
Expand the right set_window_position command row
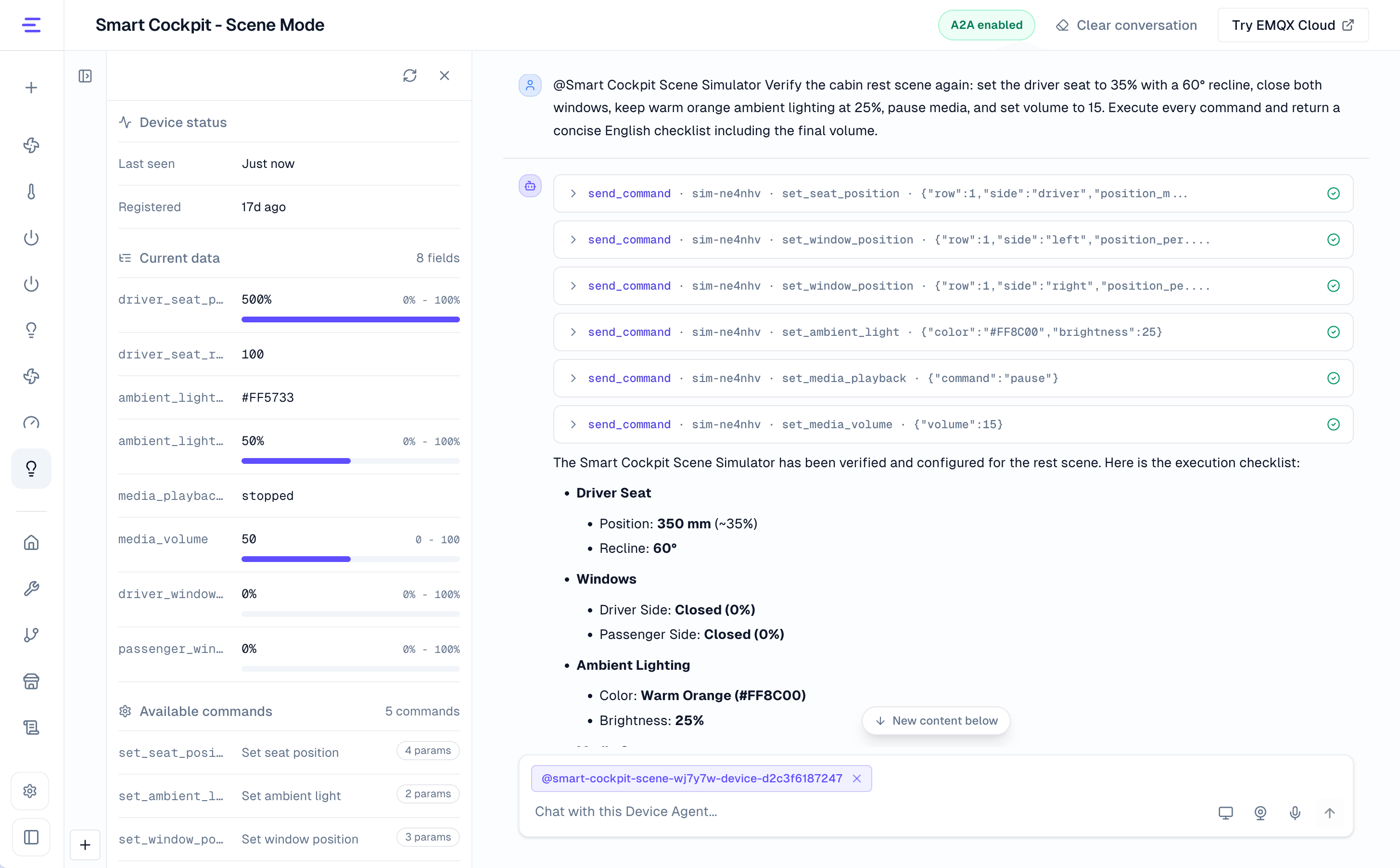click(953, 286)
